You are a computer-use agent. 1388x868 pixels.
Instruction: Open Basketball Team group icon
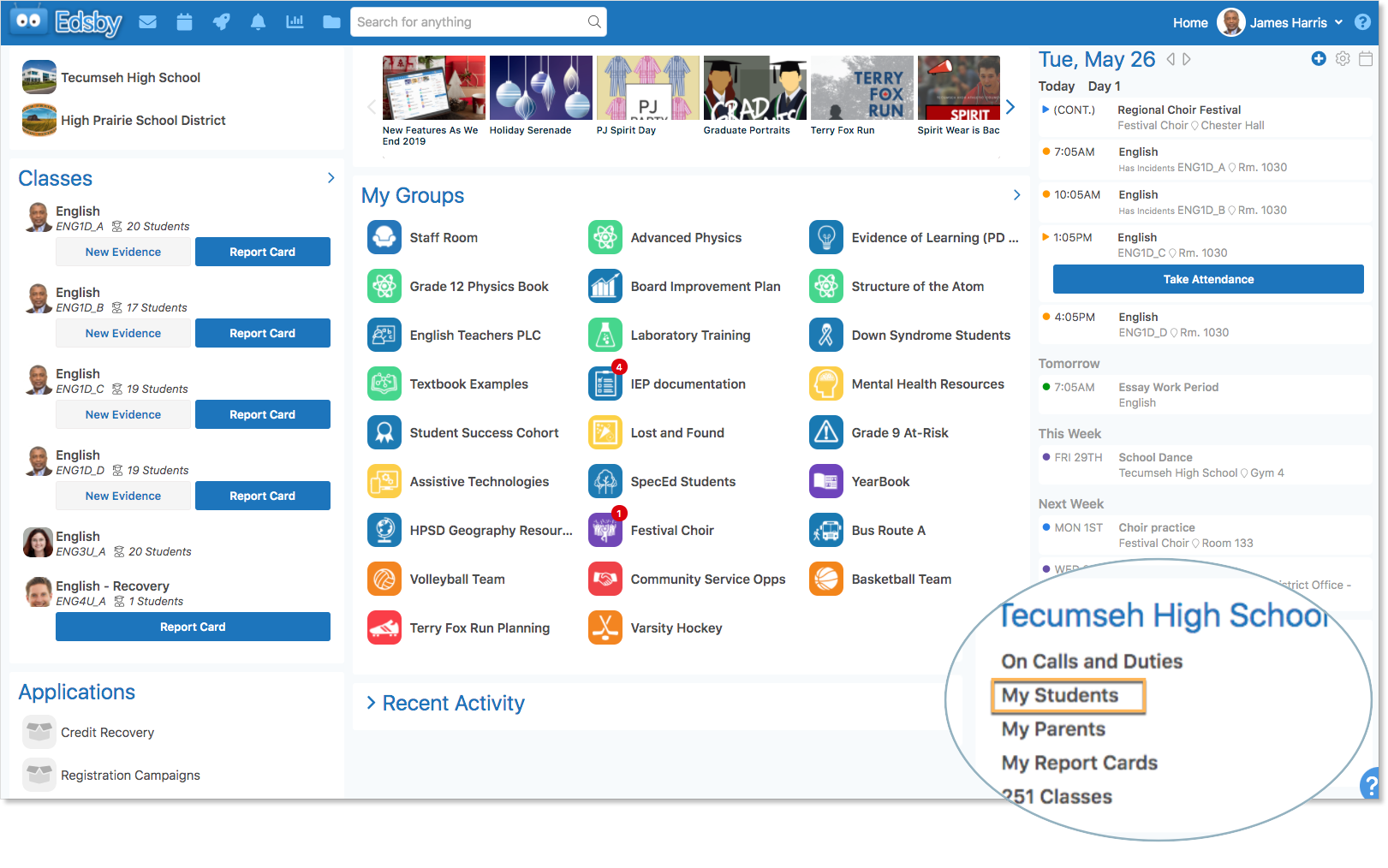tap(826, 579)
